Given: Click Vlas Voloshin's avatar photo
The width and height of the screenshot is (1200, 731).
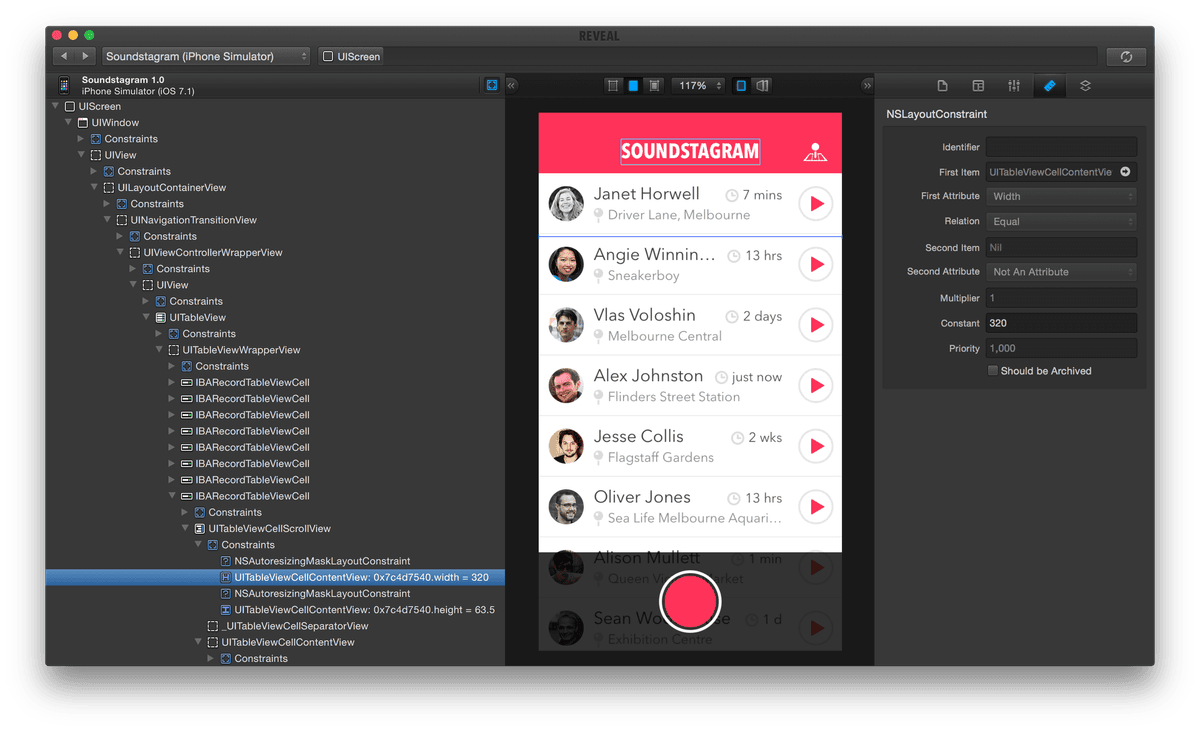Looking at the screenshot, I should 566,325.
